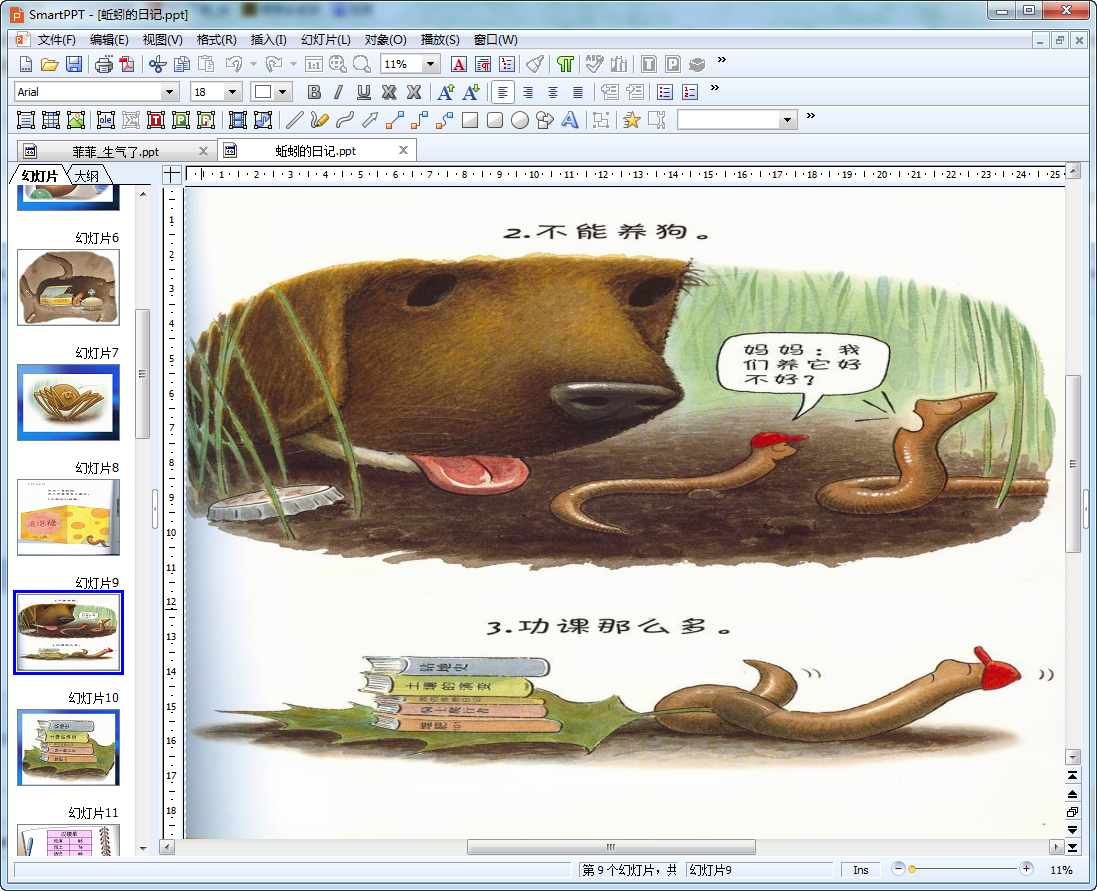Draw a rectangle shape
Screen dimensions: 1097x891
[x=470, y=120]
